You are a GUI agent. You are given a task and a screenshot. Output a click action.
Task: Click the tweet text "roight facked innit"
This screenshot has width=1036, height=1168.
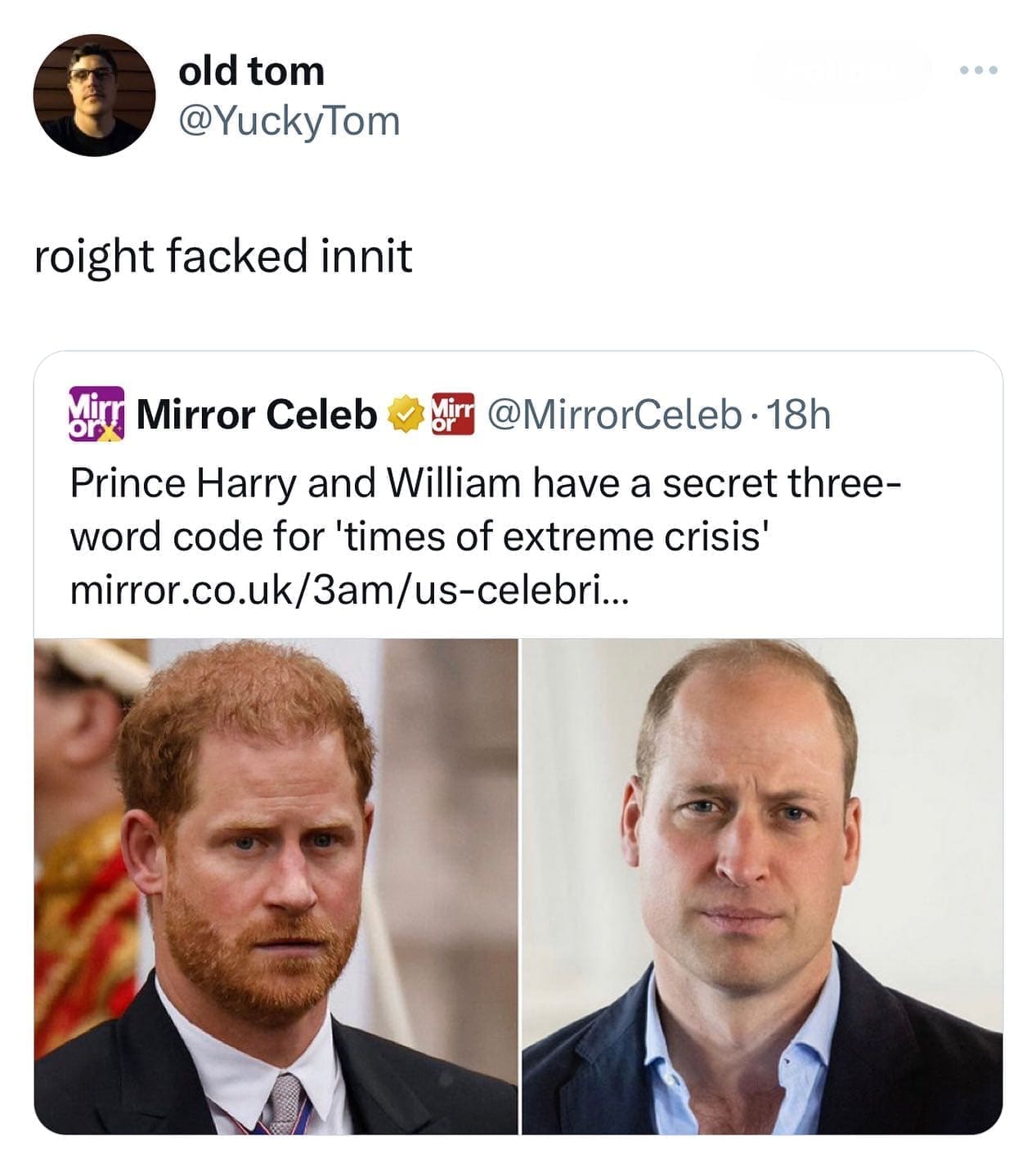[x=223, y=255]
